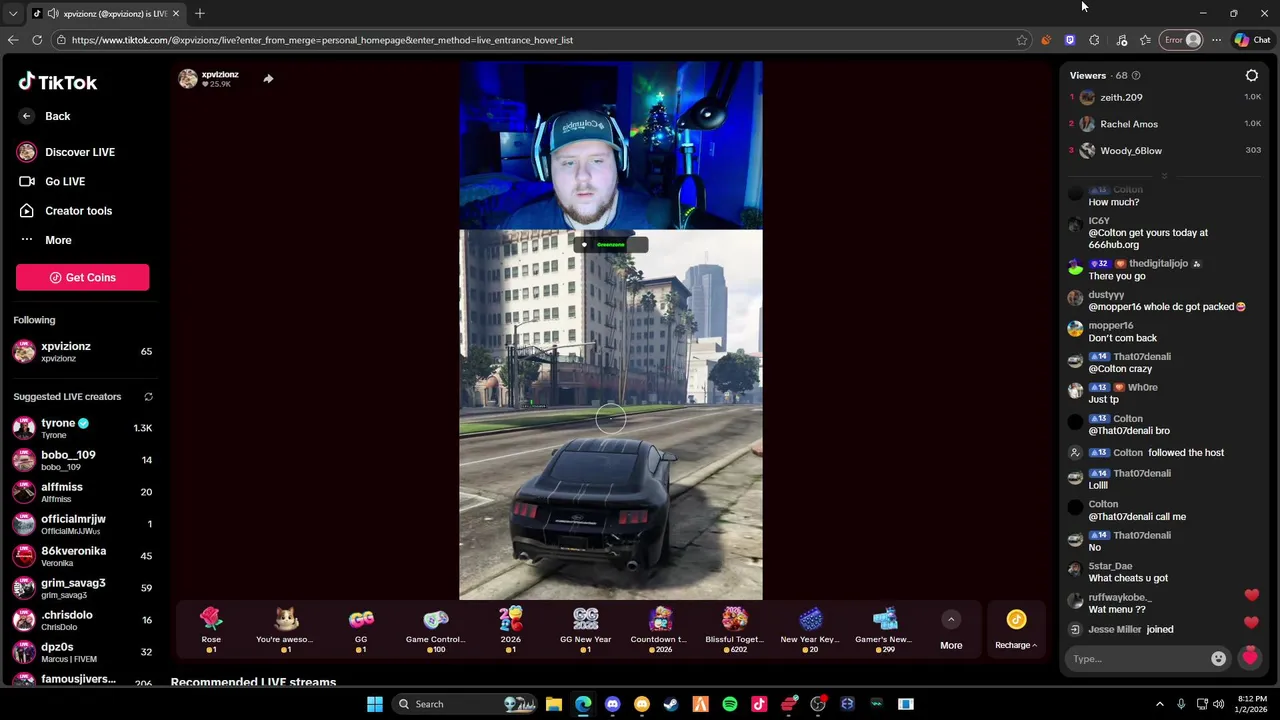Click thedigitaljojo username in chat
This screenshot has width=1280, height=720.
(x=1158, y=264)
